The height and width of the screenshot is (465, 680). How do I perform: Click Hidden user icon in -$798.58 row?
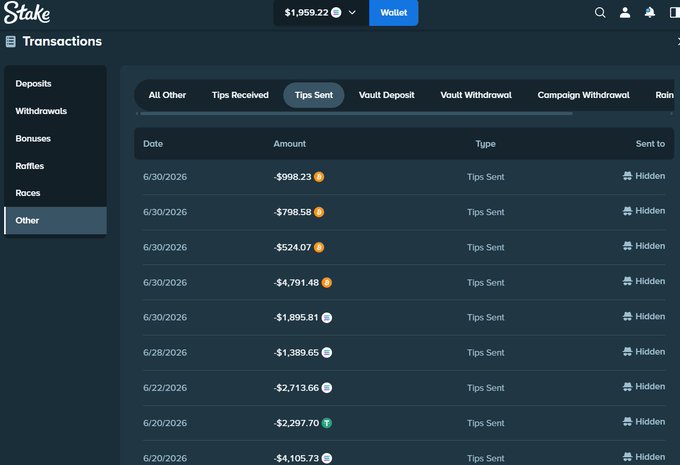tap(627, 211)
